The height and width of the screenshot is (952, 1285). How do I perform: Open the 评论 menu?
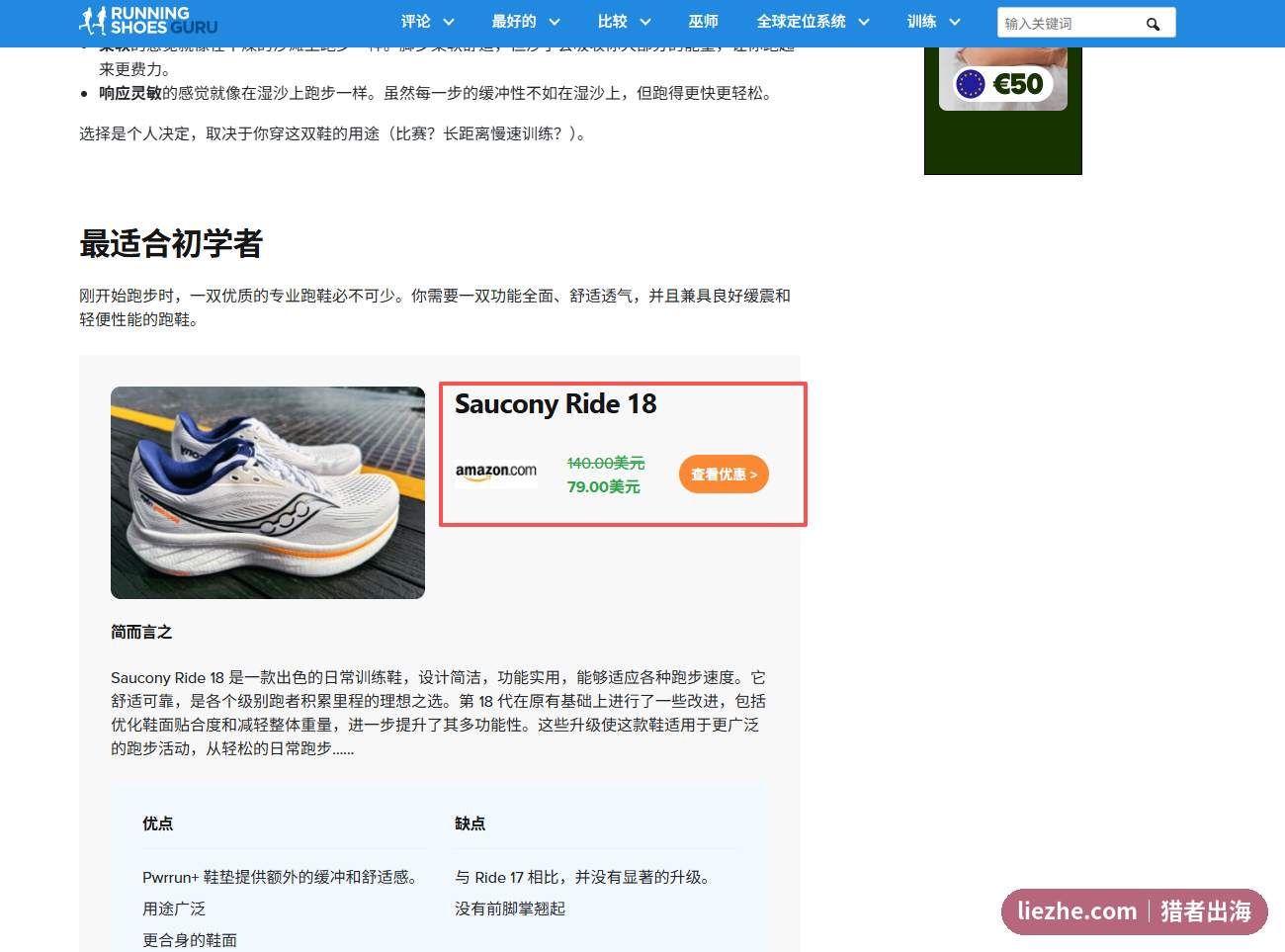click(x=416, y=22)
